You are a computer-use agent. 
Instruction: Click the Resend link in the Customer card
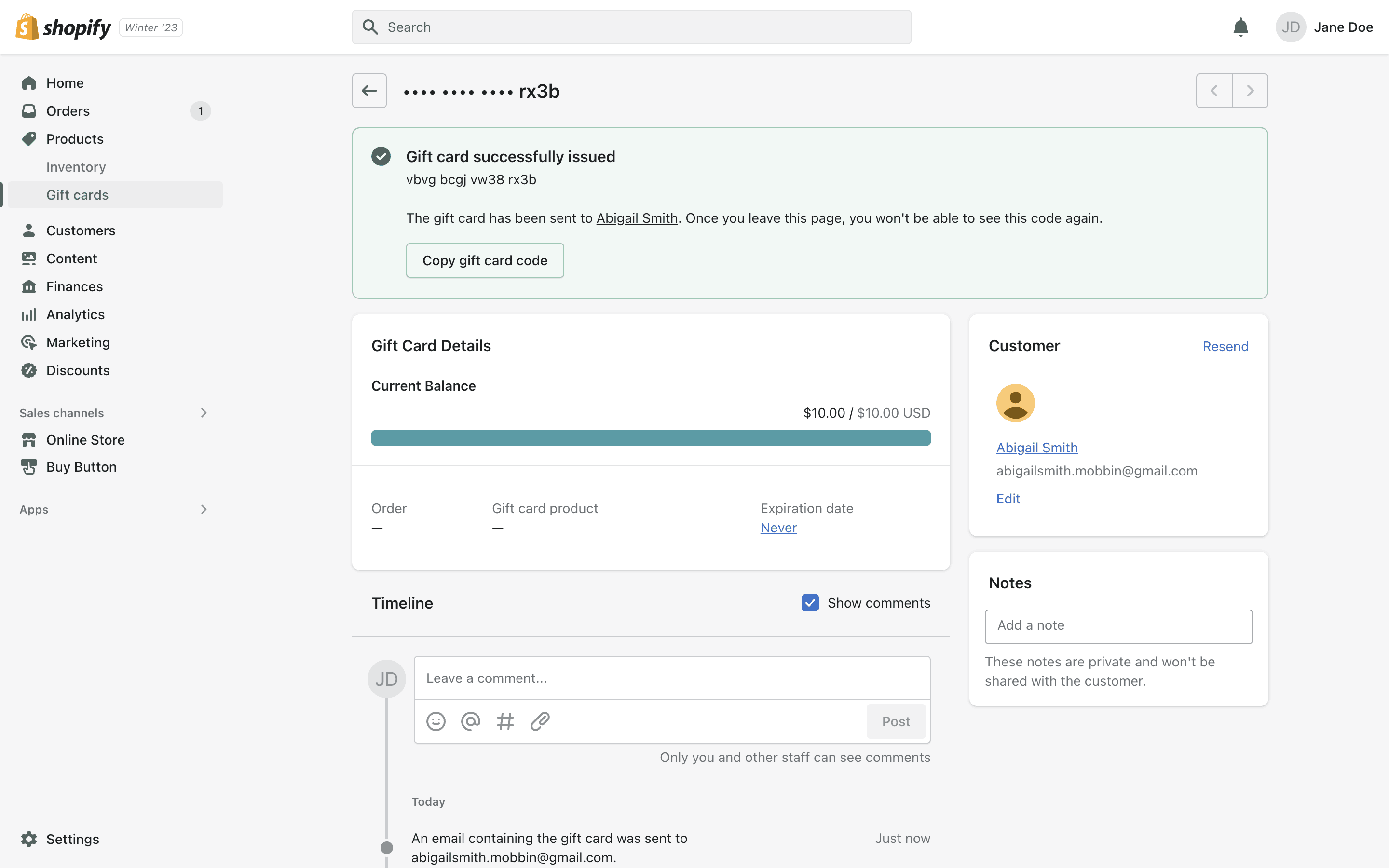click(x=1225, y=346)
